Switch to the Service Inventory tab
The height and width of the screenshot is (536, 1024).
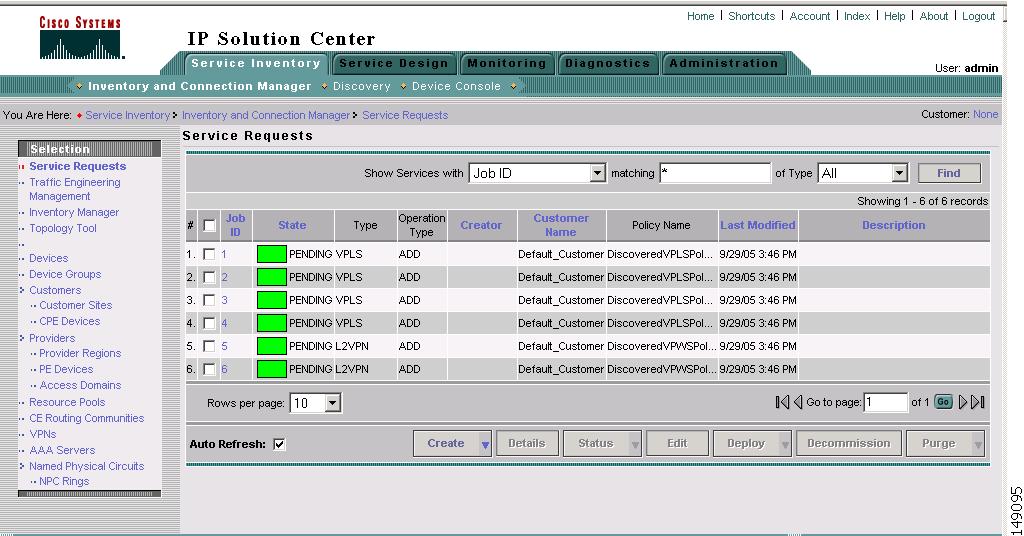pyautogui.click(x=255, y=63)
